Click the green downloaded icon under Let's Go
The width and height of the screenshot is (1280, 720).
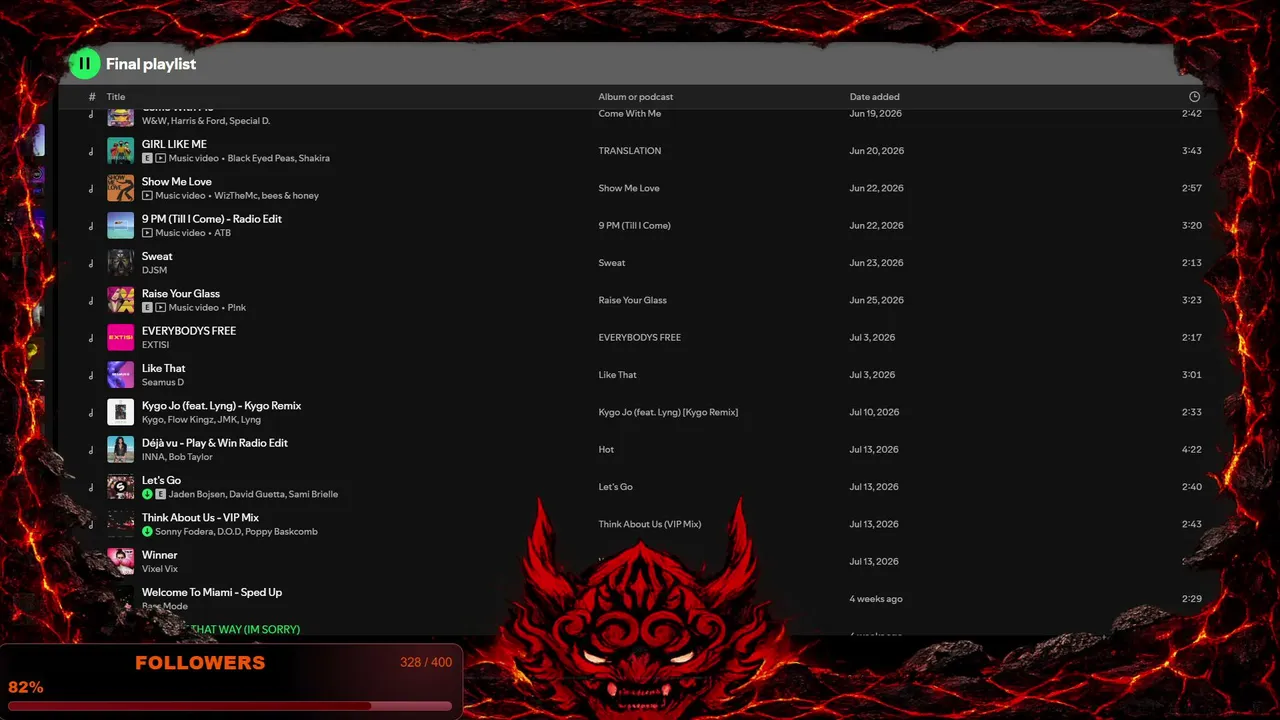(147, 494)
